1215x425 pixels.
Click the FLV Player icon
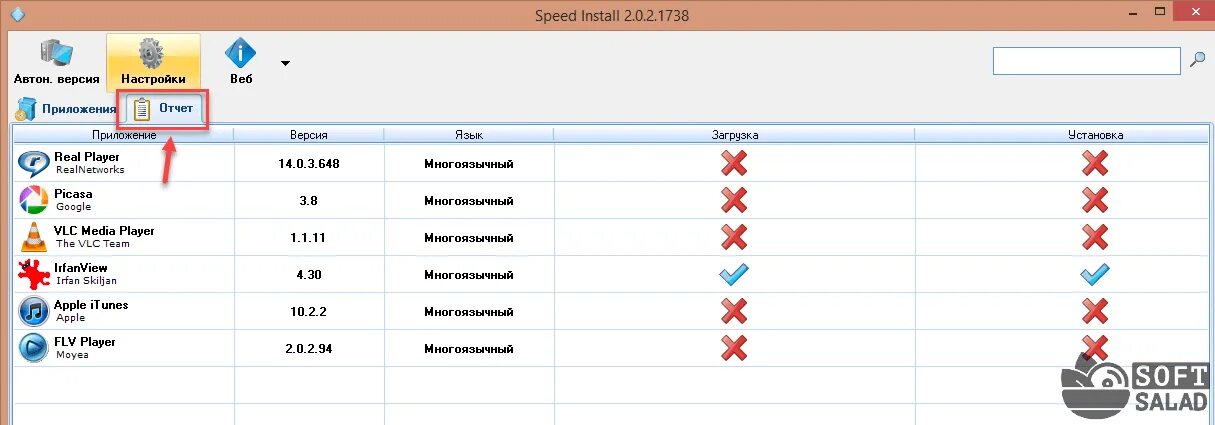[x=34, y=348]
